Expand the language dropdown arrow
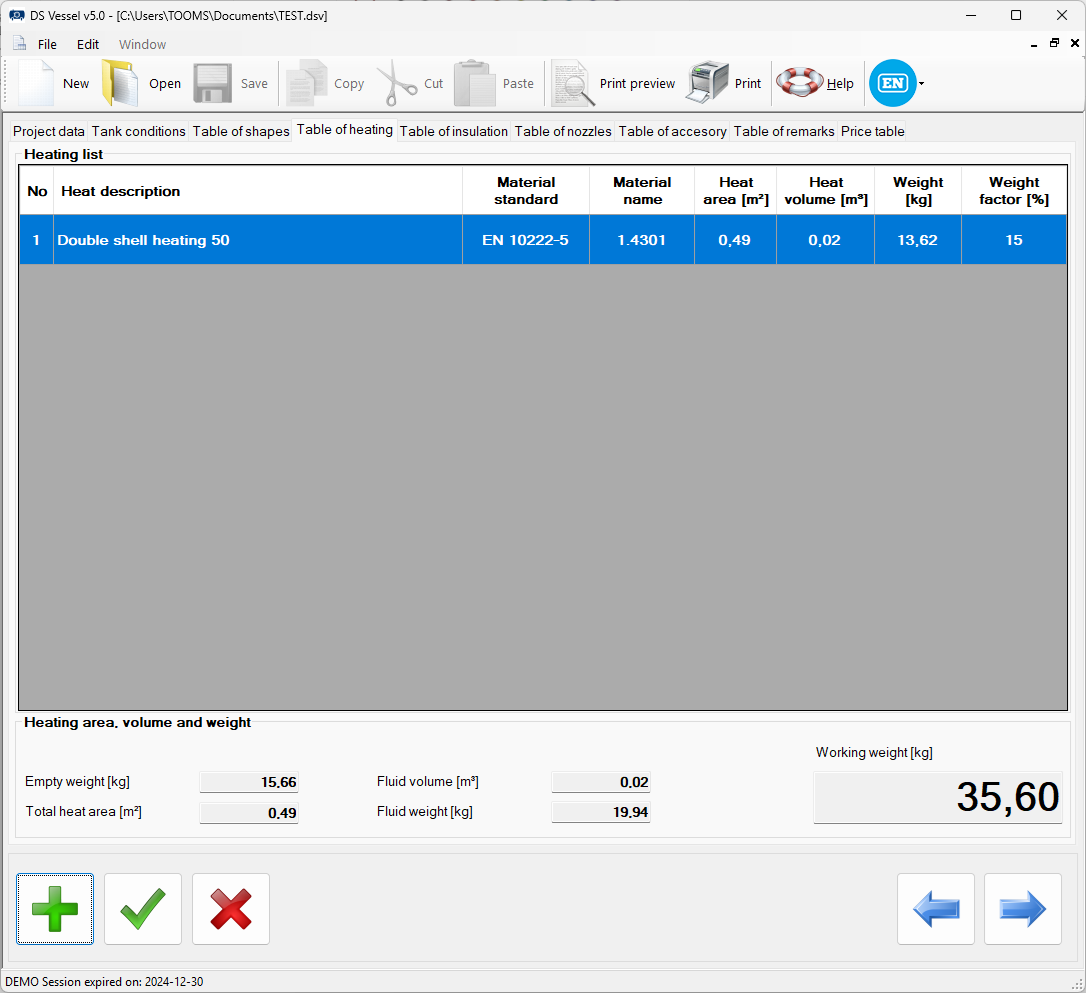Image resolution: width=1086 pixels, height=993 pixels. click(x=922, y=84)
